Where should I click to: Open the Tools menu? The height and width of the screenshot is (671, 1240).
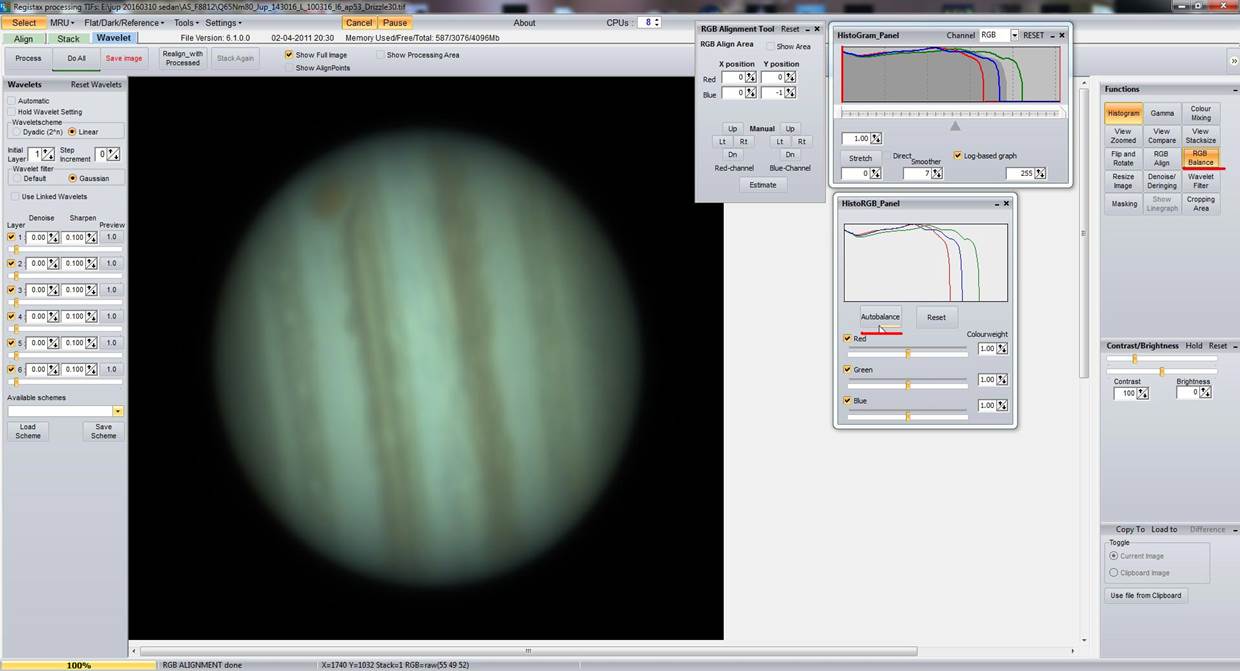coord(185,22)
